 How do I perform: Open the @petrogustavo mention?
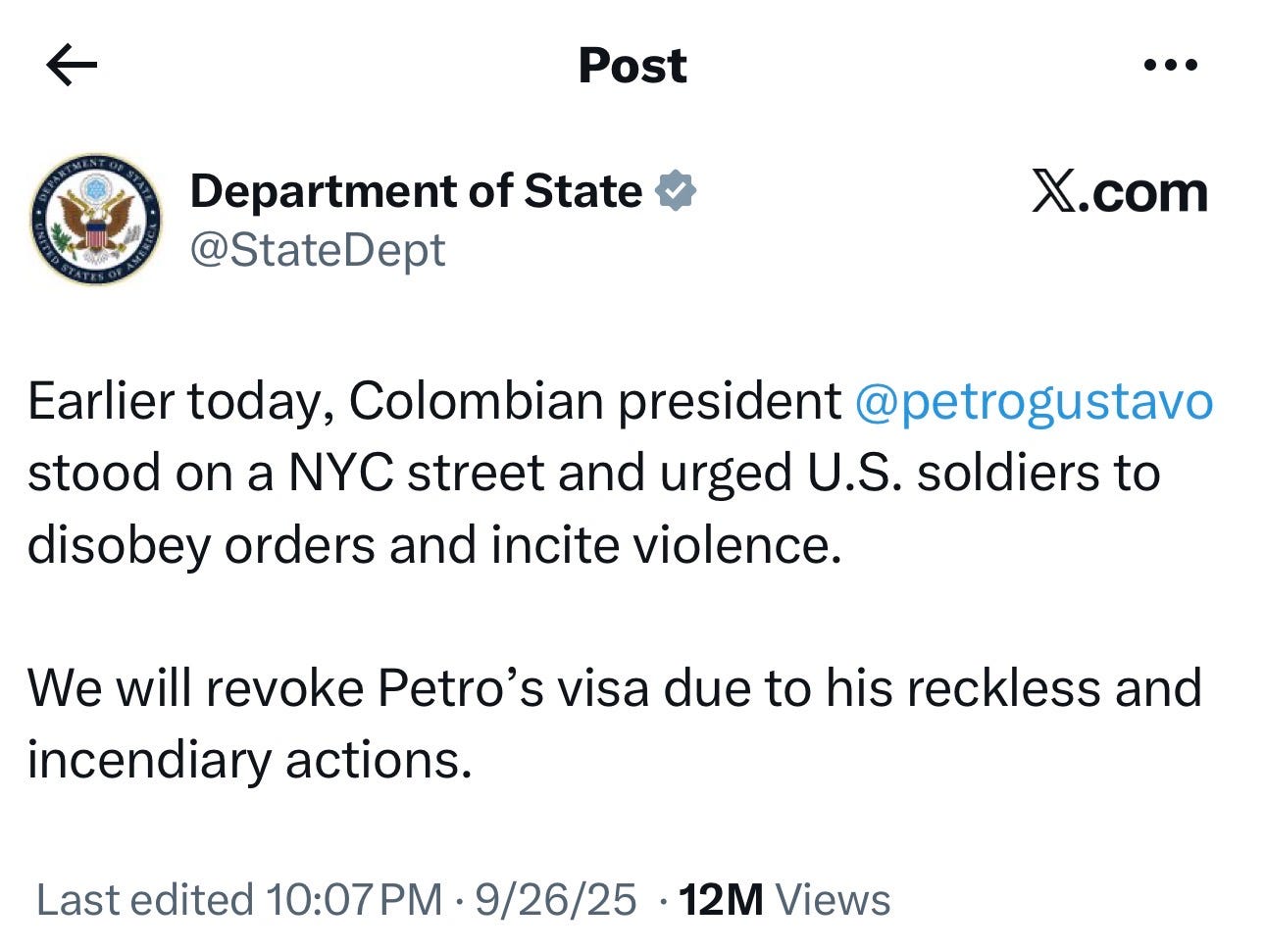(1034, 401)
